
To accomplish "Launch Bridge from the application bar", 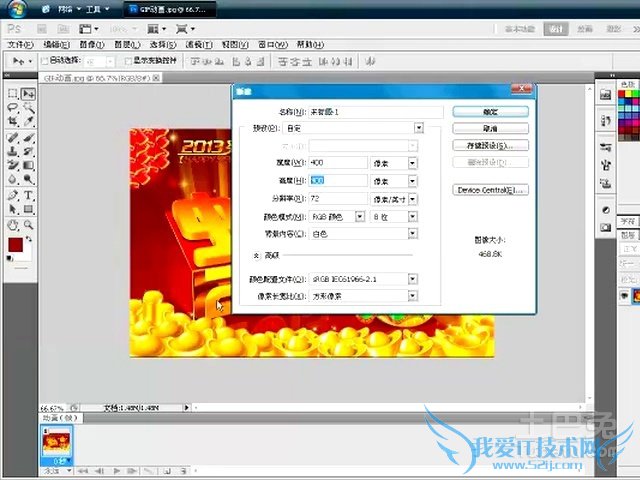I will (x=42, y=29).
